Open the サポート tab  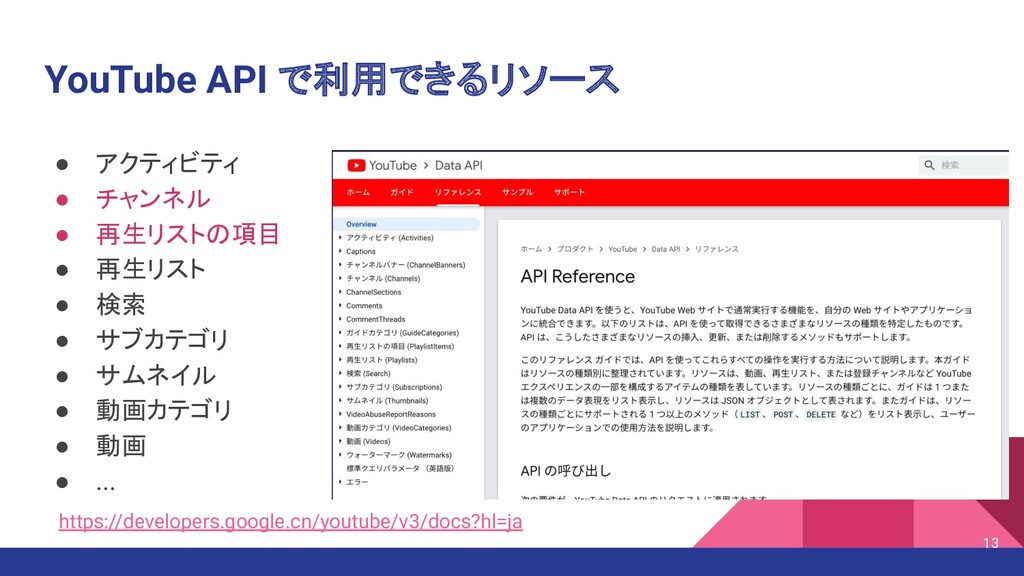coord(569,192)
